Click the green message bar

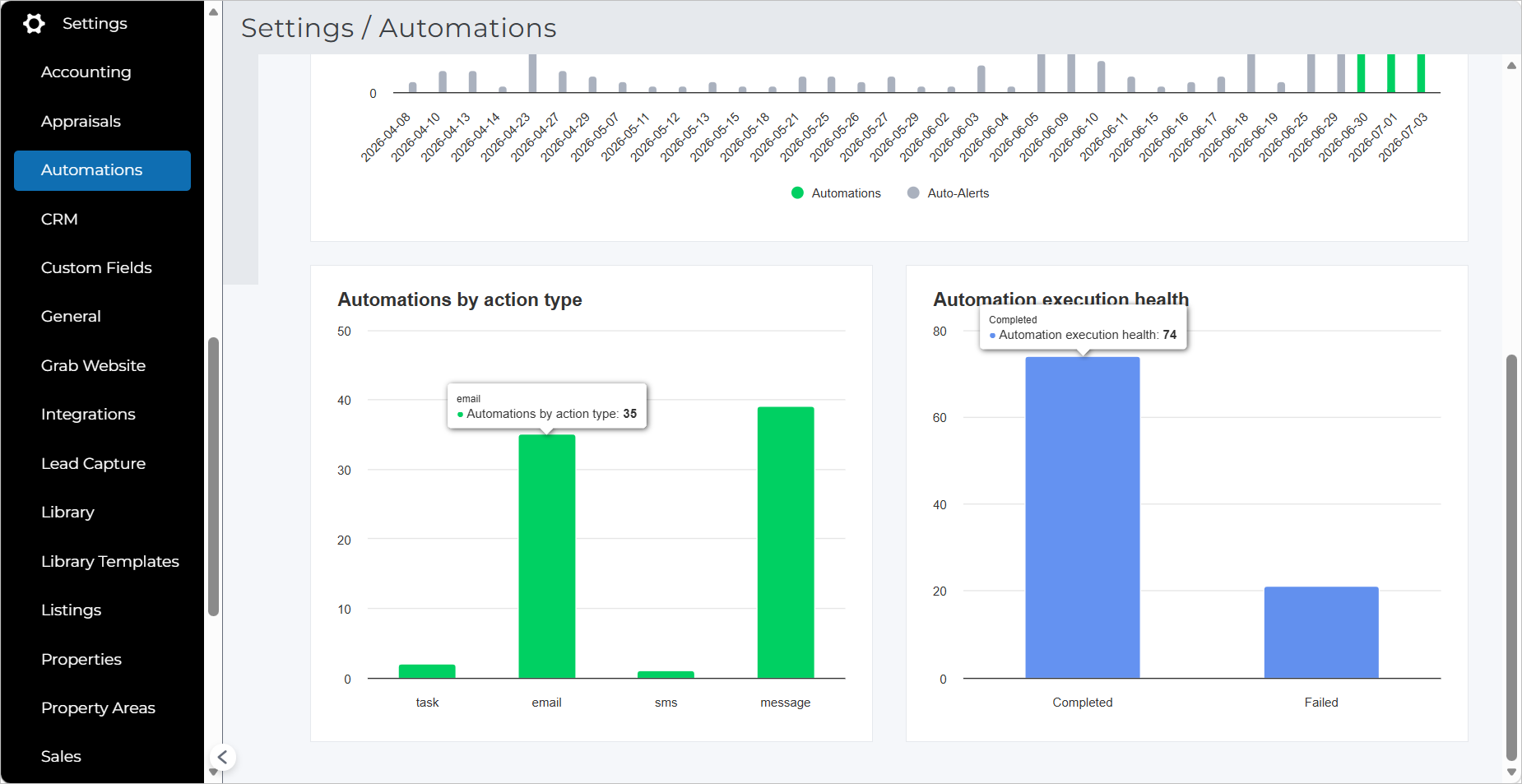point(786,542)
